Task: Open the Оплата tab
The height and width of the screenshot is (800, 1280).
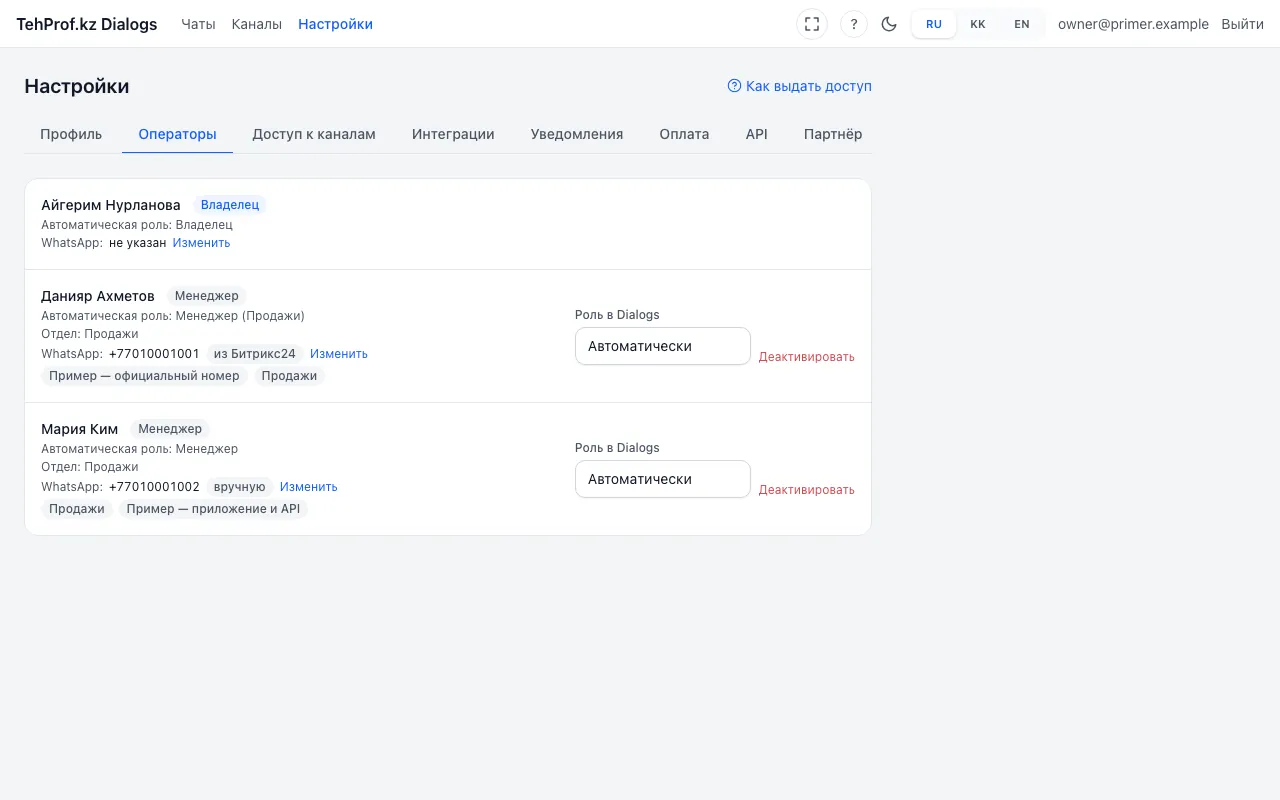Action: click(x=684, y=134)
